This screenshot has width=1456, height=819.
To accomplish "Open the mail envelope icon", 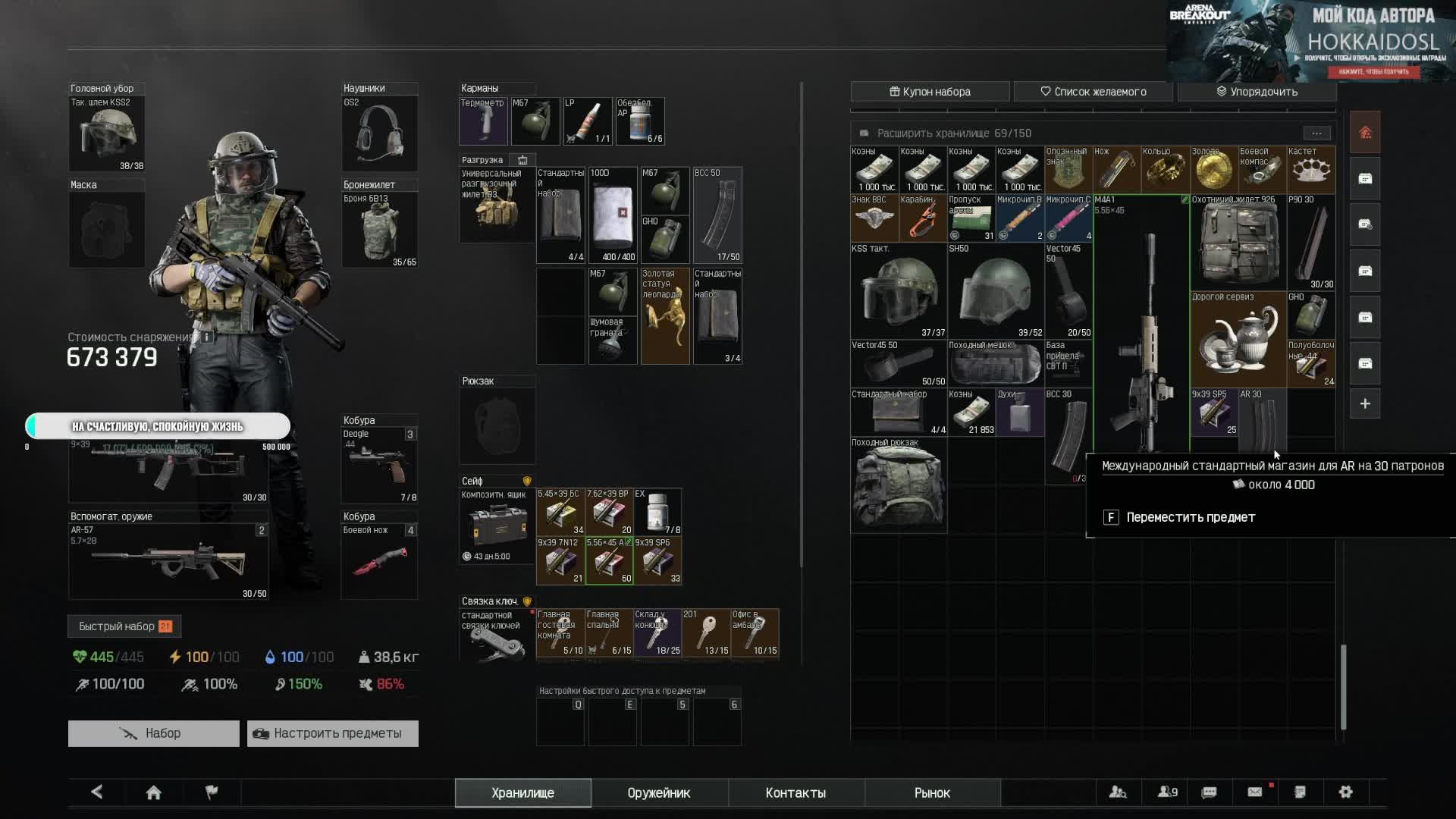I will [x=1255, y=792].
